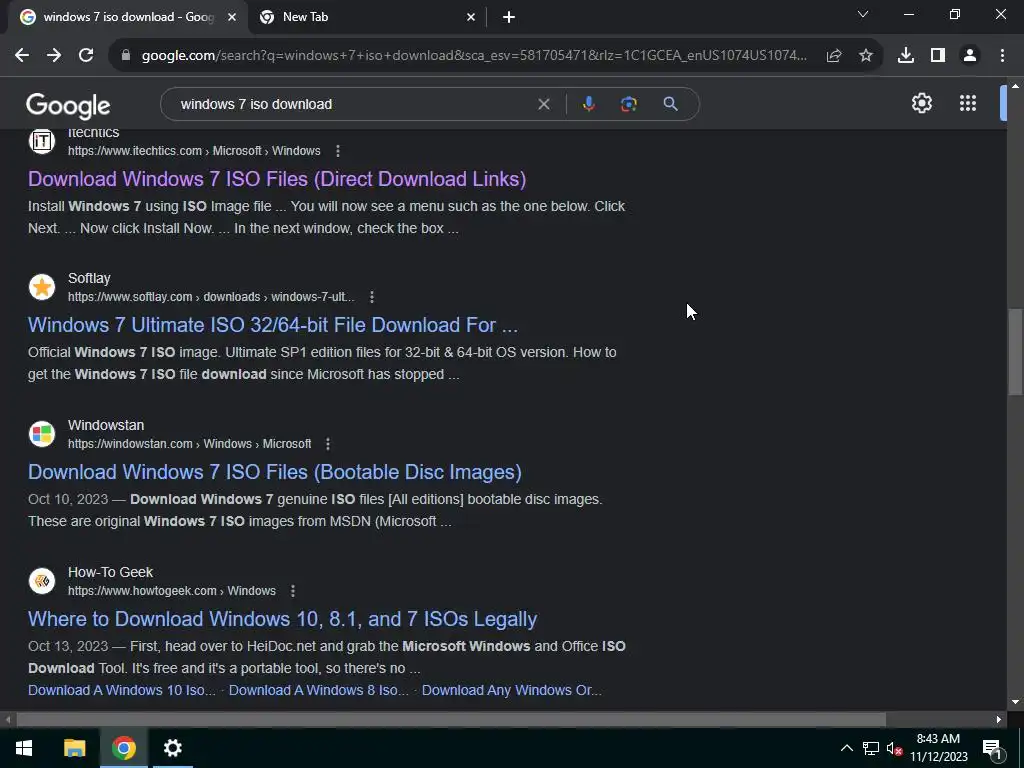Viewport: 1024px width, 768px height.
Task: Go to Google homepage logo
Action: pyautogui.click(x=68, y=106)
